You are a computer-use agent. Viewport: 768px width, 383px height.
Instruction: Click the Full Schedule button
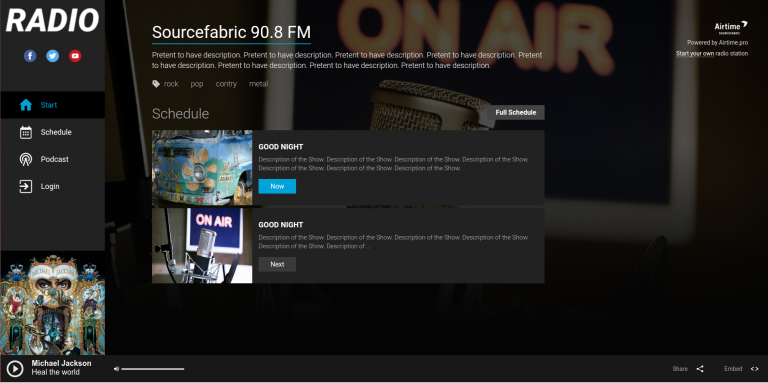click(x=516, y=113)
